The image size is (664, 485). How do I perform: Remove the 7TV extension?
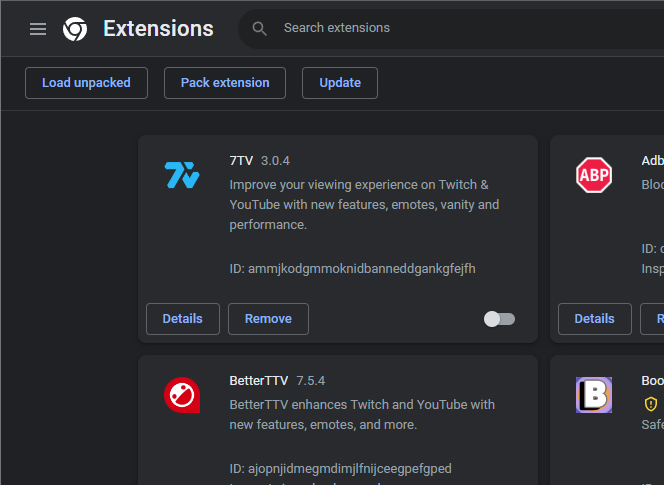[x=268, y=319]
